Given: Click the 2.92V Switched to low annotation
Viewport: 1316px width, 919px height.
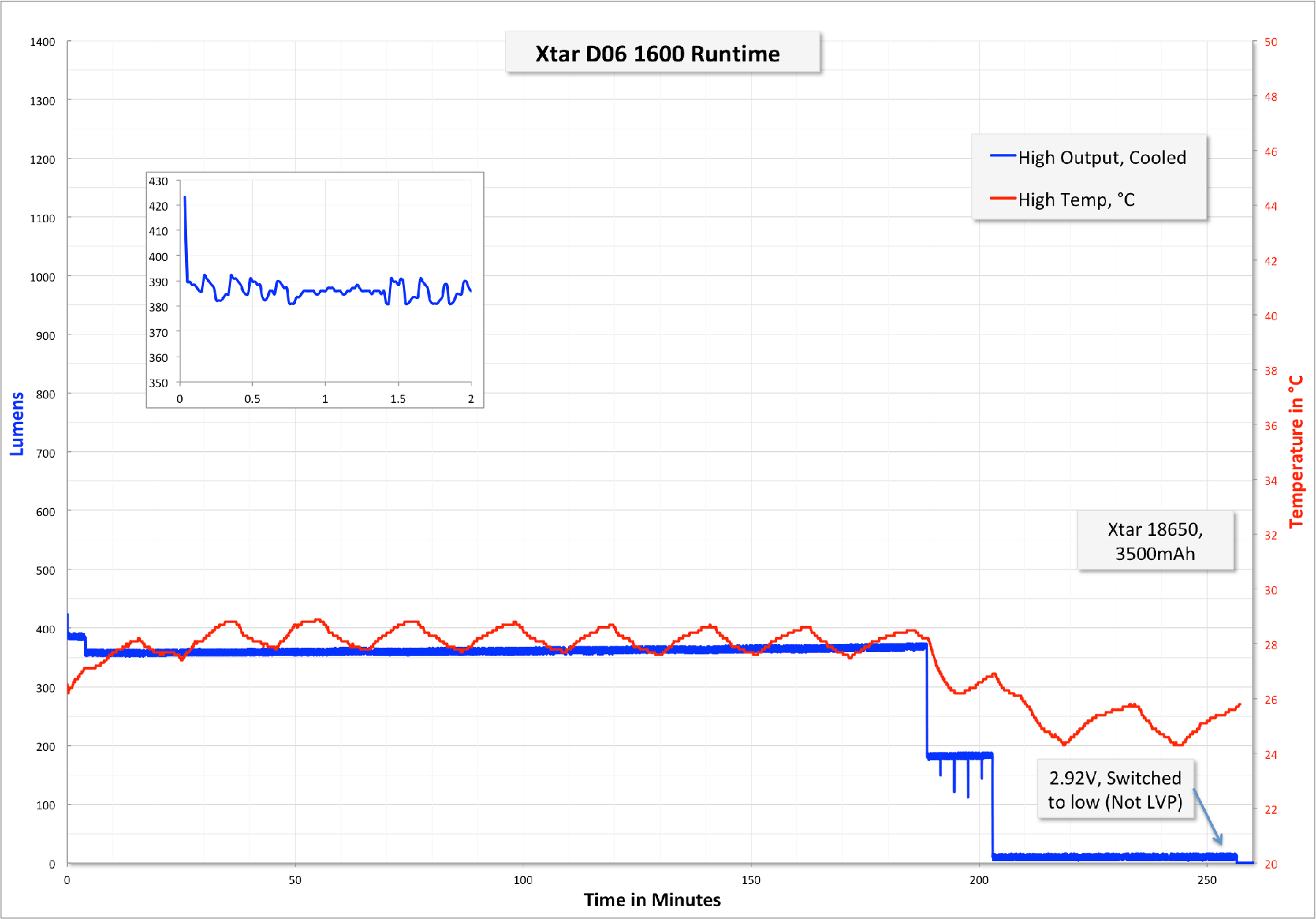Looking at the screenshot, I should [x=1114, y=790].
